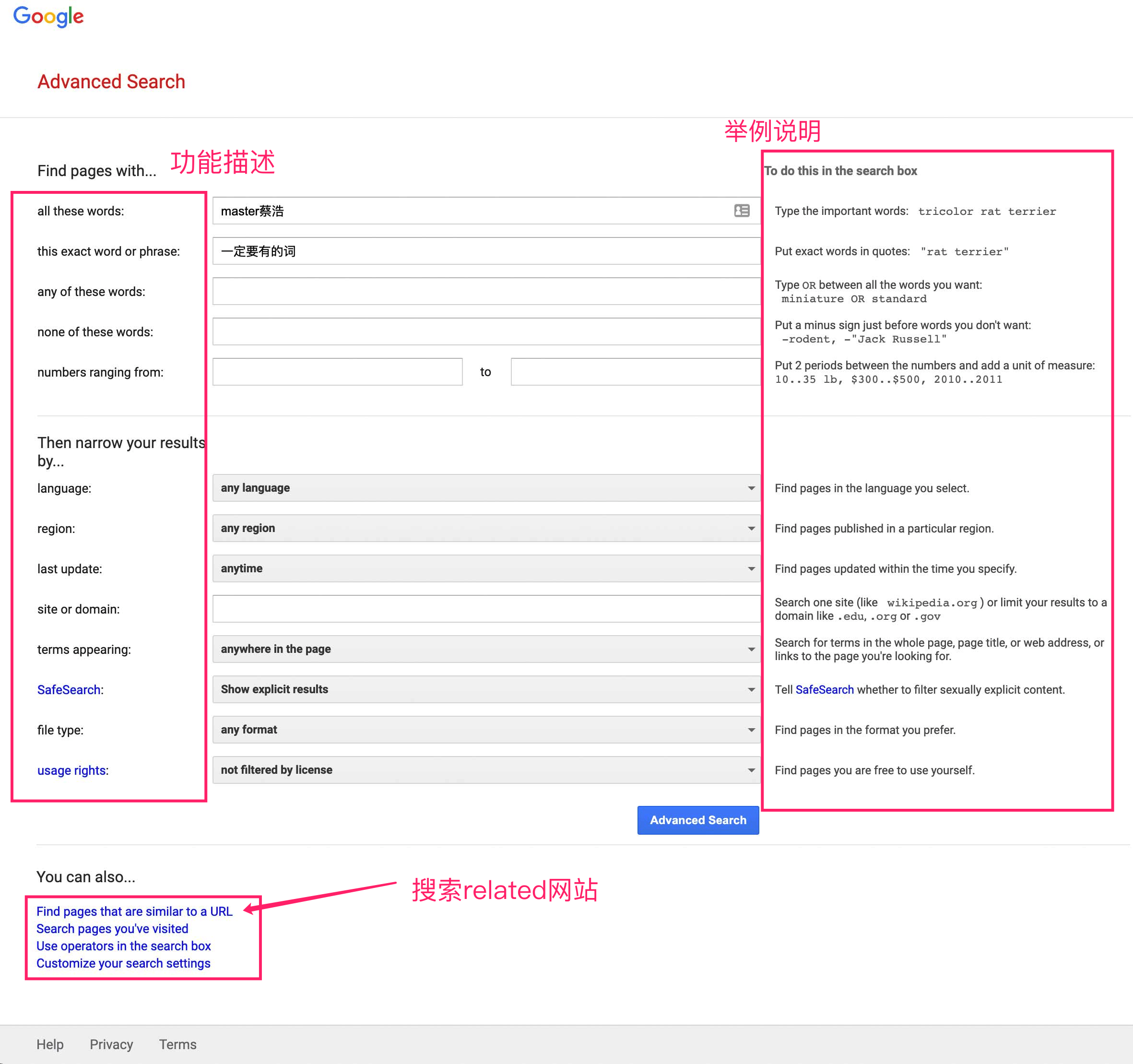Open the Privacy footer link
The height and width of the screenshot is (1064, 1133).
[111, 1044]
